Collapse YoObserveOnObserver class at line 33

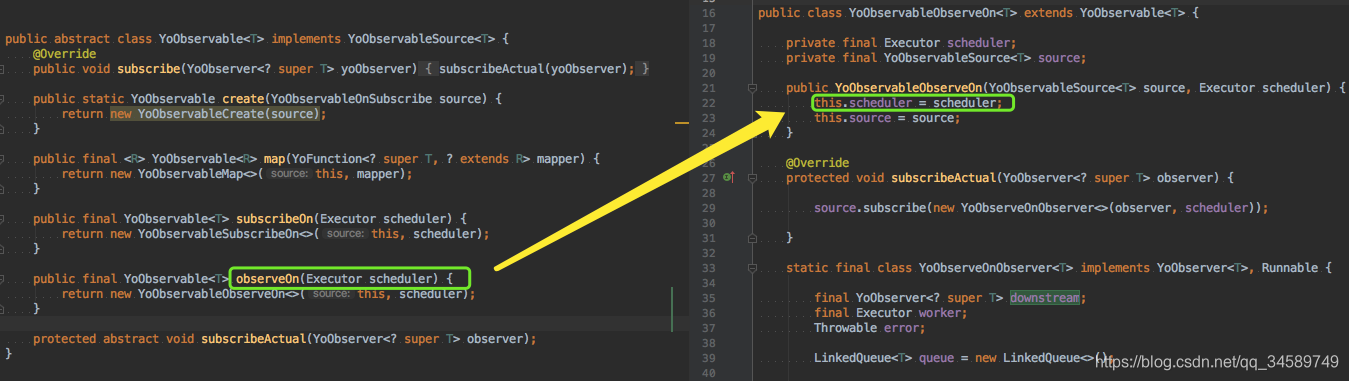[751, 268]
